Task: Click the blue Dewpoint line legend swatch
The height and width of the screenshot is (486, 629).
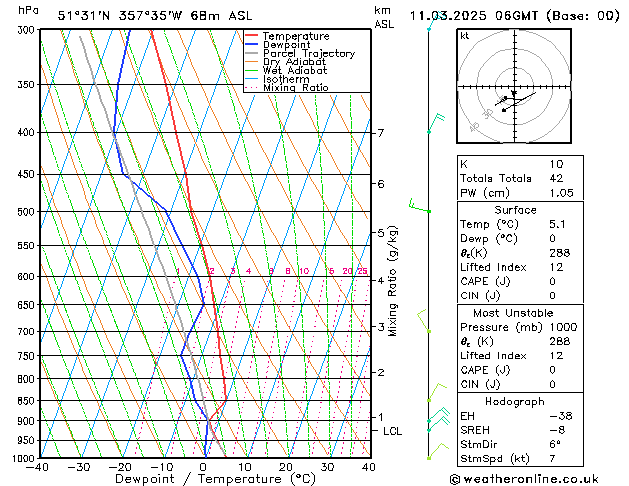Action: [x=251, y=44]
